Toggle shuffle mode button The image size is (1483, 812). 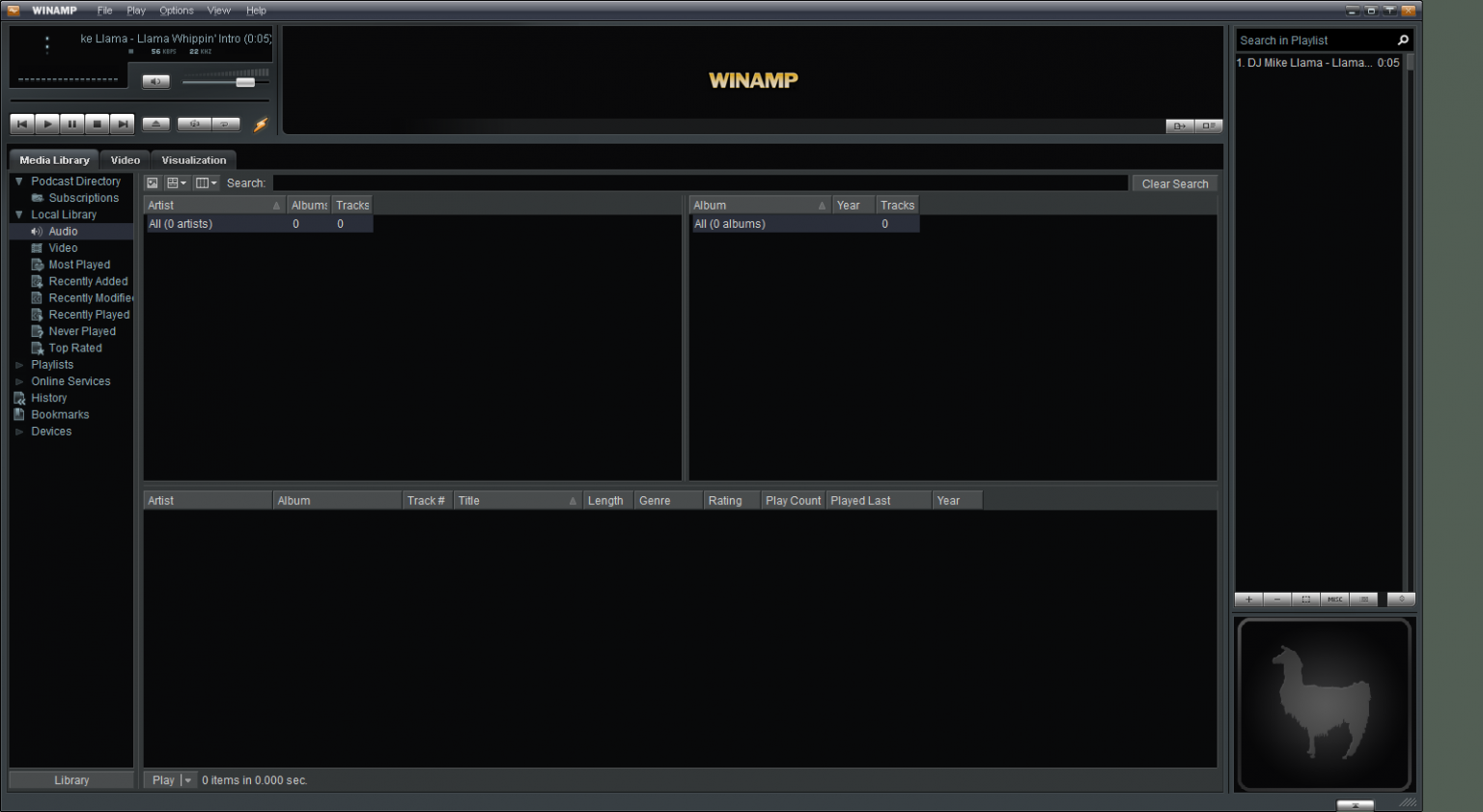click(194, 124)
